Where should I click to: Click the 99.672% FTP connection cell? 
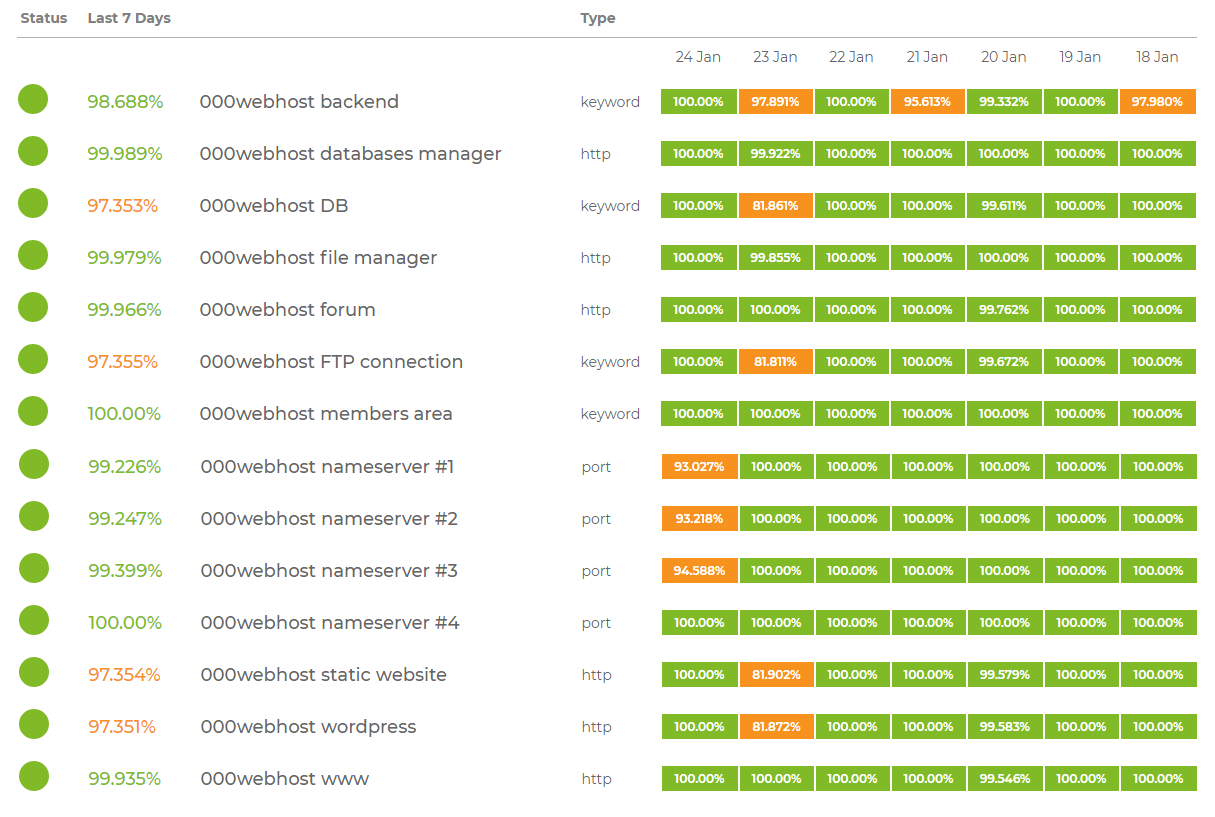[1005, 362]
